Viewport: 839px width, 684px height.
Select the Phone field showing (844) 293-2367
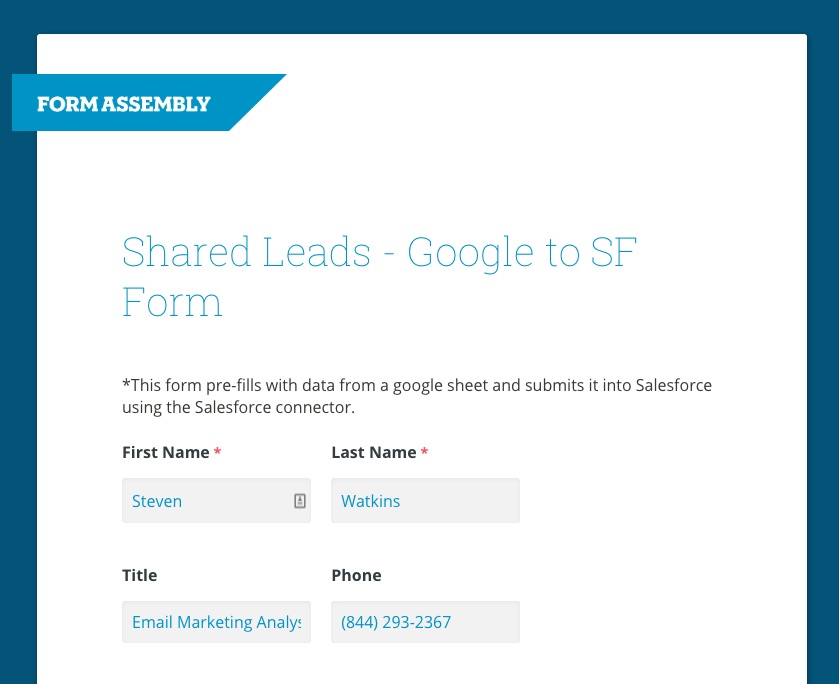425,622
